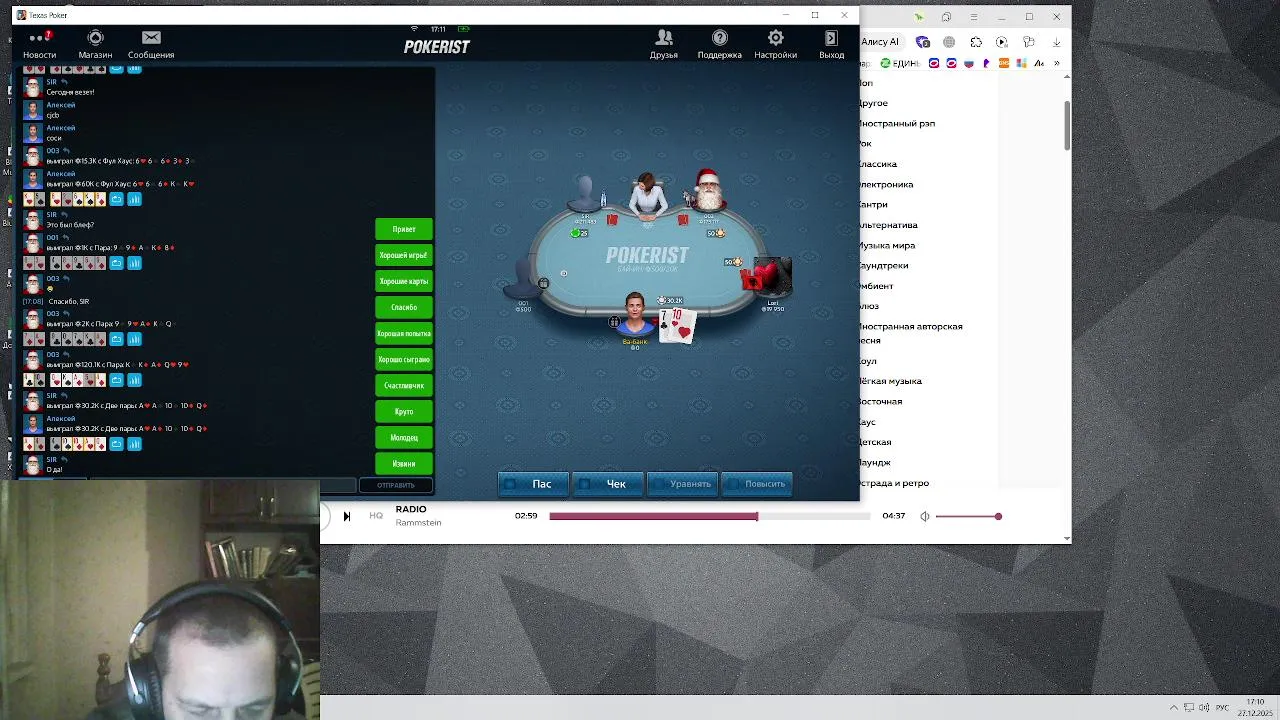This screenshot has width=1280, height=720.
Task: Open the browser Protect shield icon
Action: point(923,42)
